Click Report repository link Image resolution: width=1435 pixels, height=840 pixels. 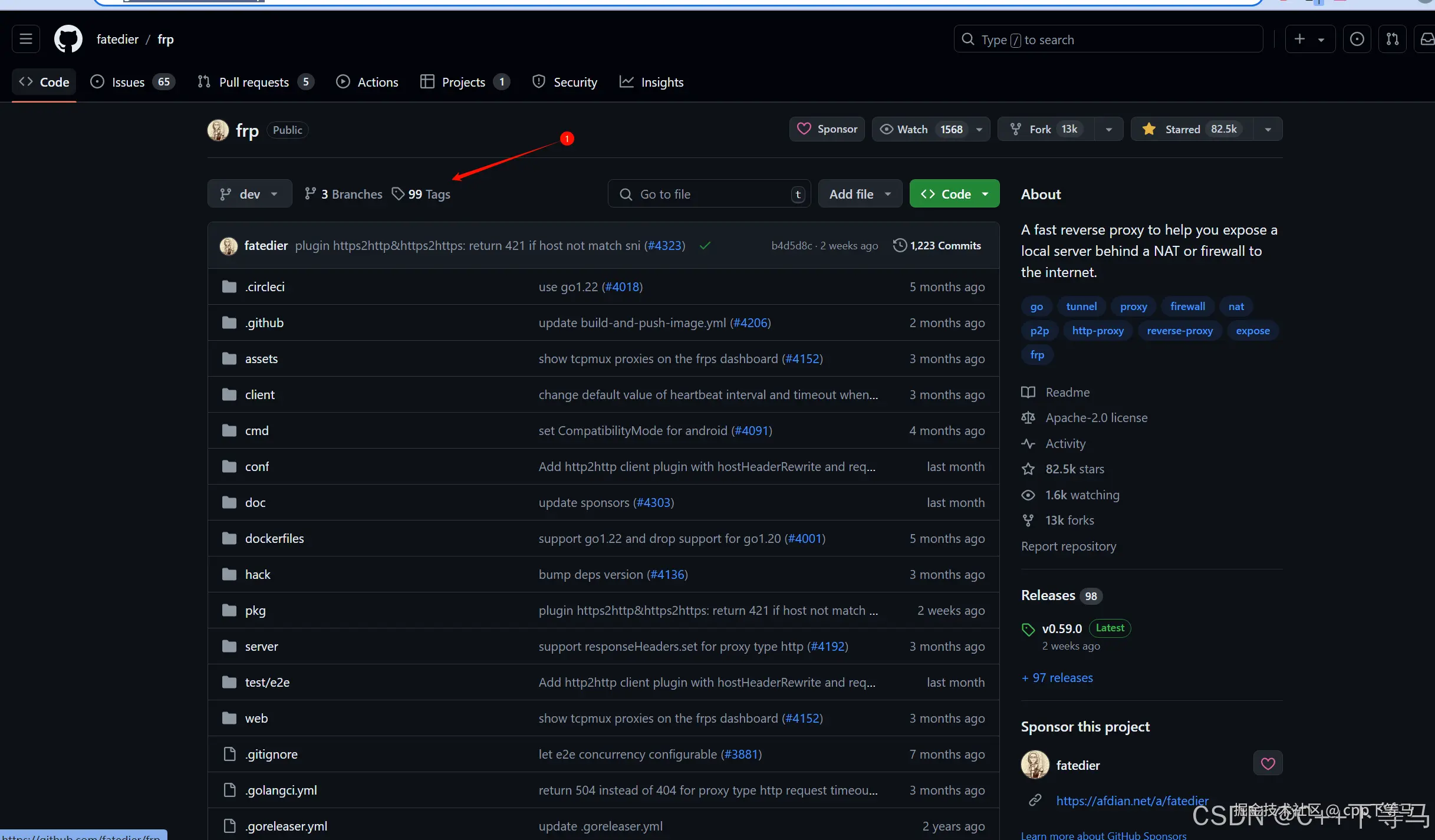[x=1069, y=546]
